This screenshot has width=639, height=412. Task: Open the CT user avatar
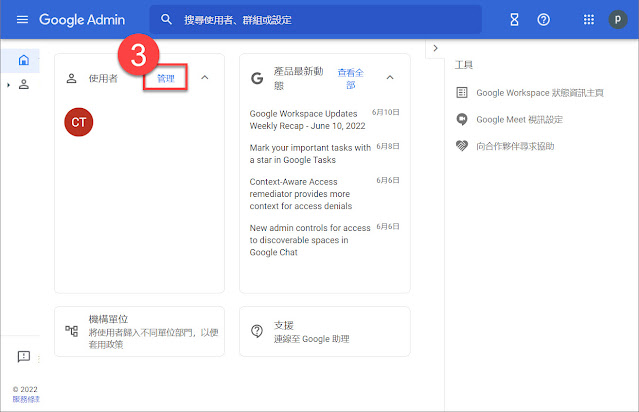point(79,122)
